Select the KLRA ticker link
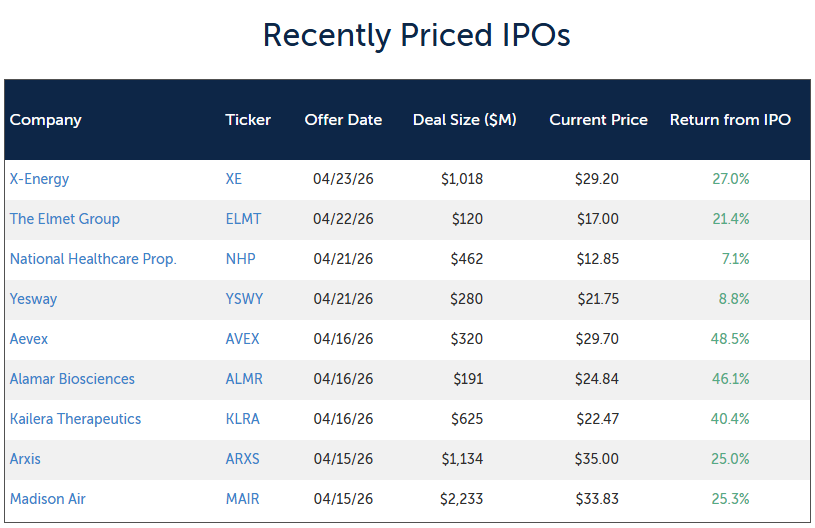The image size is (815, 528). (242, 419)
